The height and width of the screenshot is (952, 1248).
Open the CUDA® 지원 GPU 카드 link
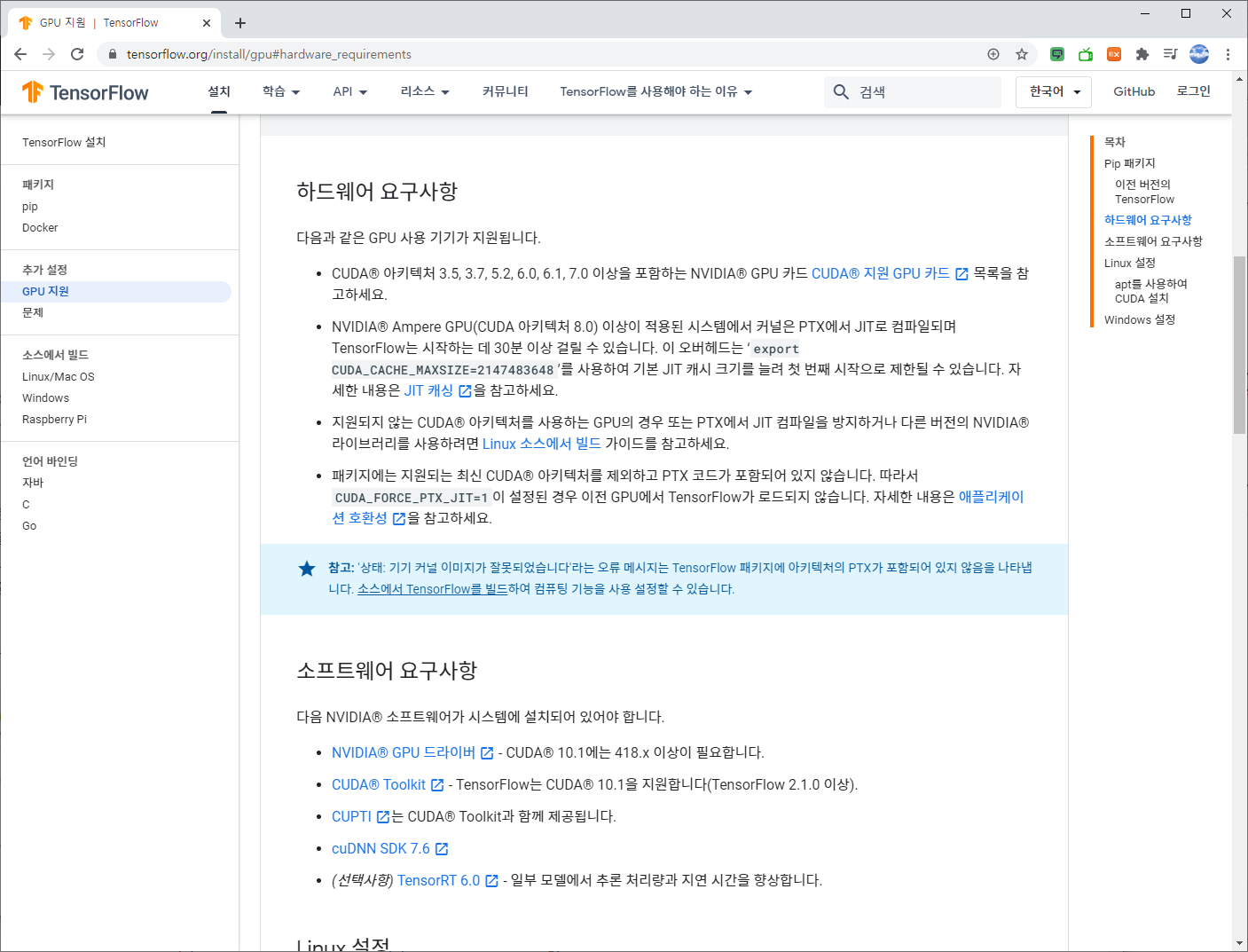tap(880, 274)
